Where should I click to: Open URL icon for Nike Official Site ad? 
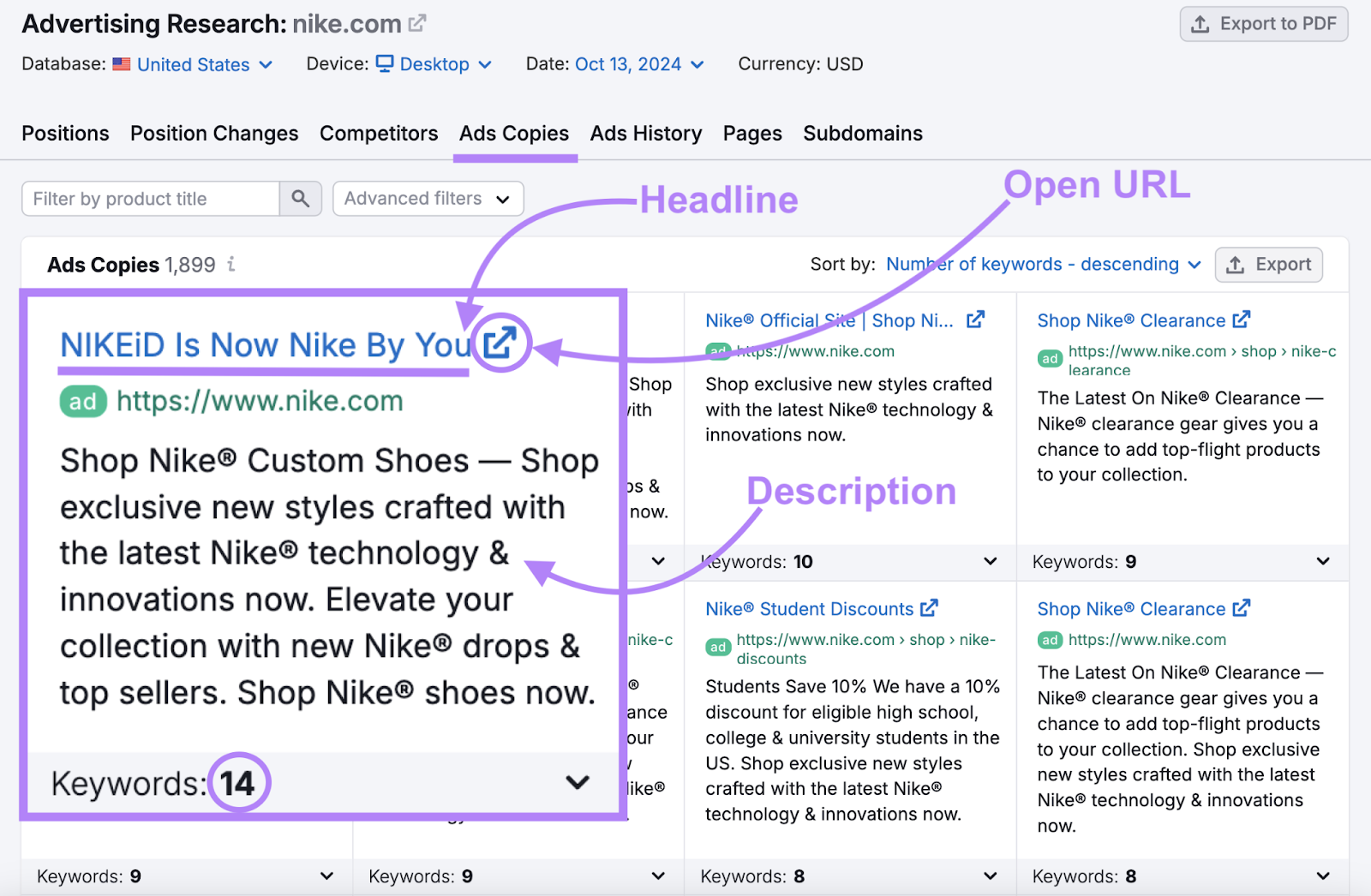click(975, 320)
